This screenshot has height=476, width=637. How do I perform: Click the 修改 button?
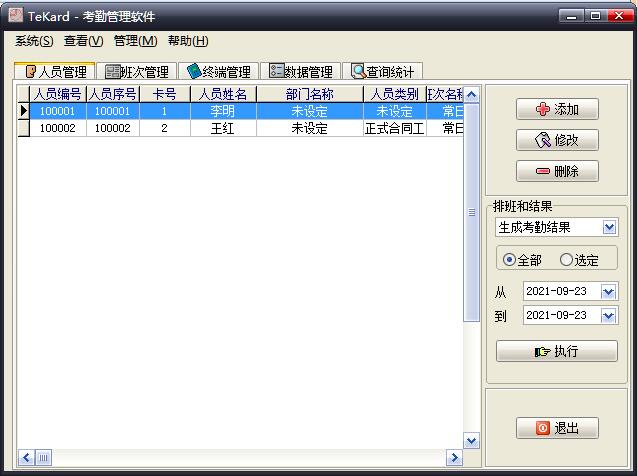pyautogui.click(x=557, y=140)
